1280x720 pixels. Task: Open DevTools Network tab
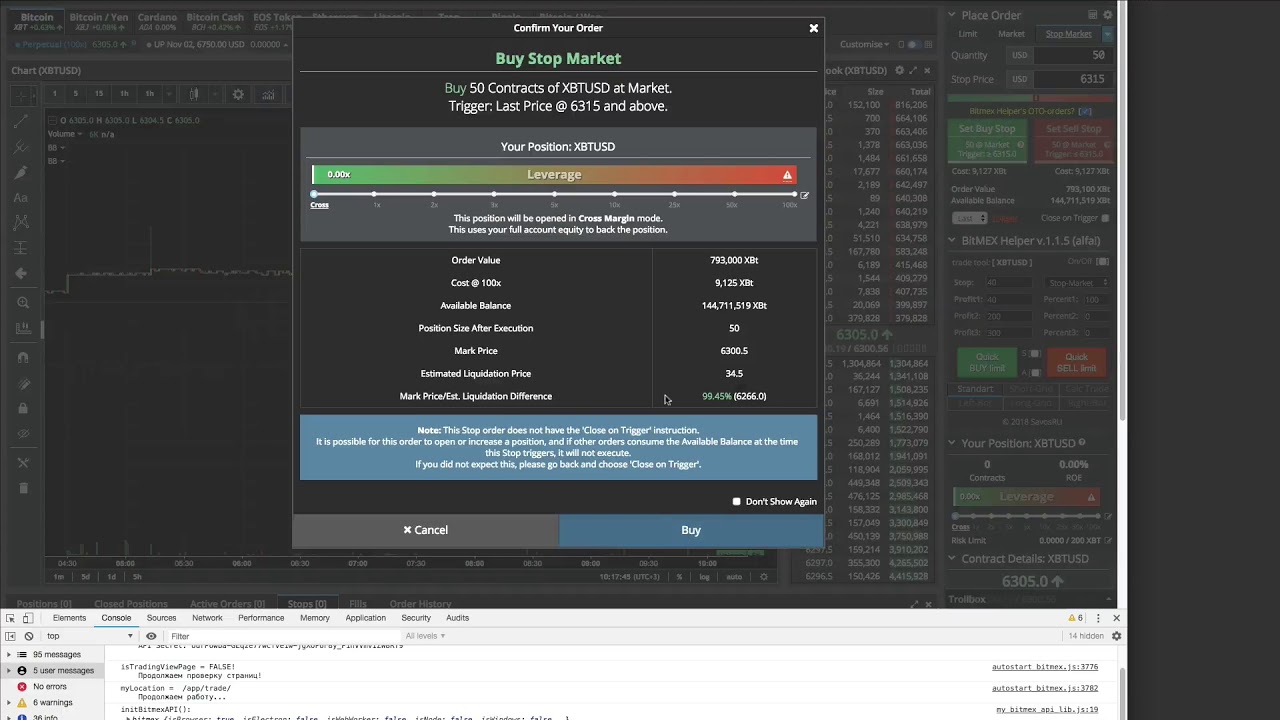point(207,618)
